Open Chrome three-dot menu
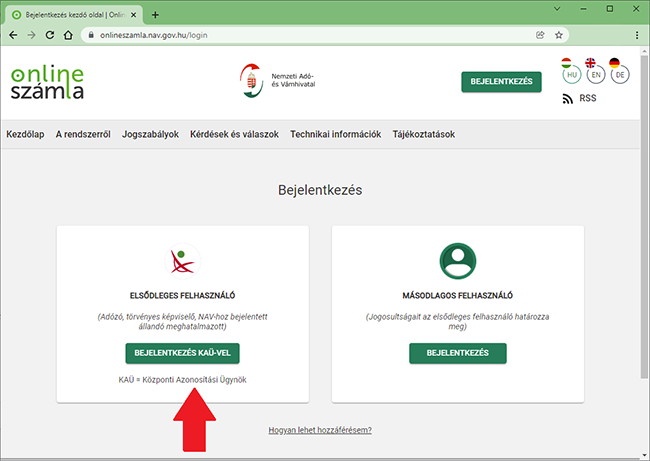Image resolution: width=650 pixels, height=461 pixels. click(x=637, y=35)
